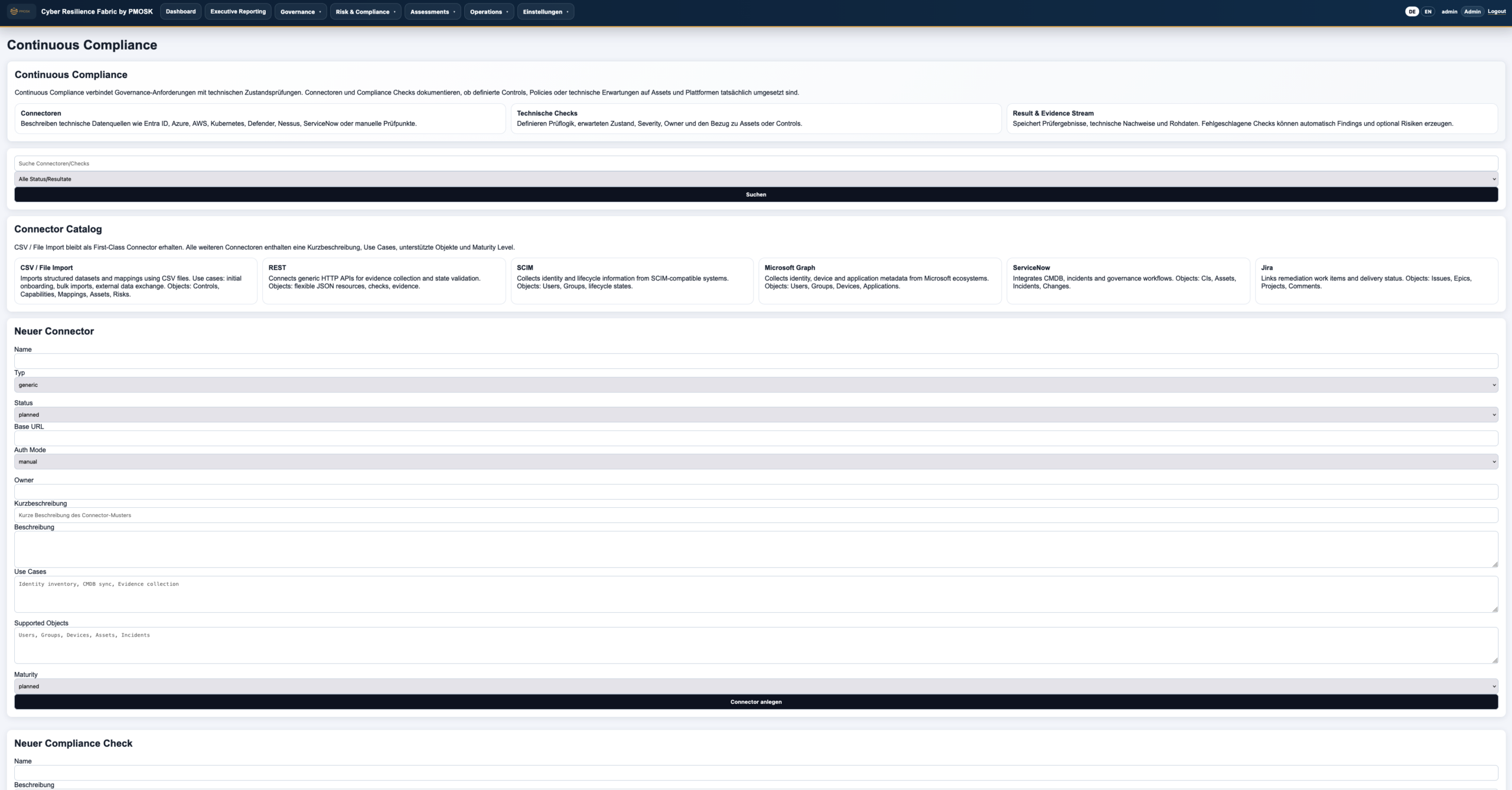Open the Risk & Compliance menu
Viewport: 1512px width, 790px height.
[366, 11]
